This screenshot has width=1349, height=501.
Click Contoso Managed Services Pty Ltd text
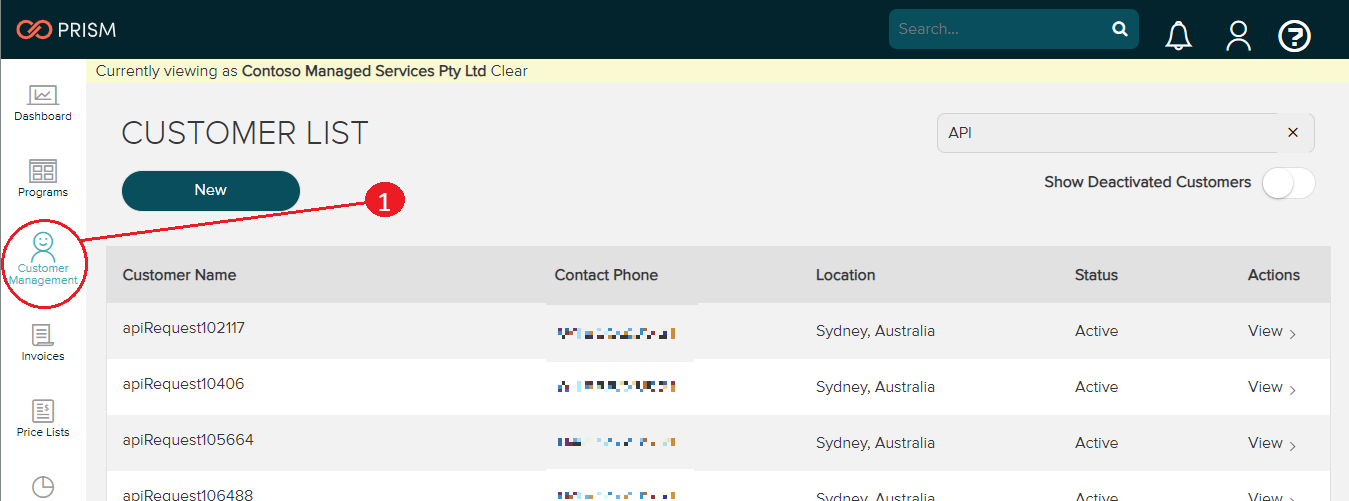[364, 71]
